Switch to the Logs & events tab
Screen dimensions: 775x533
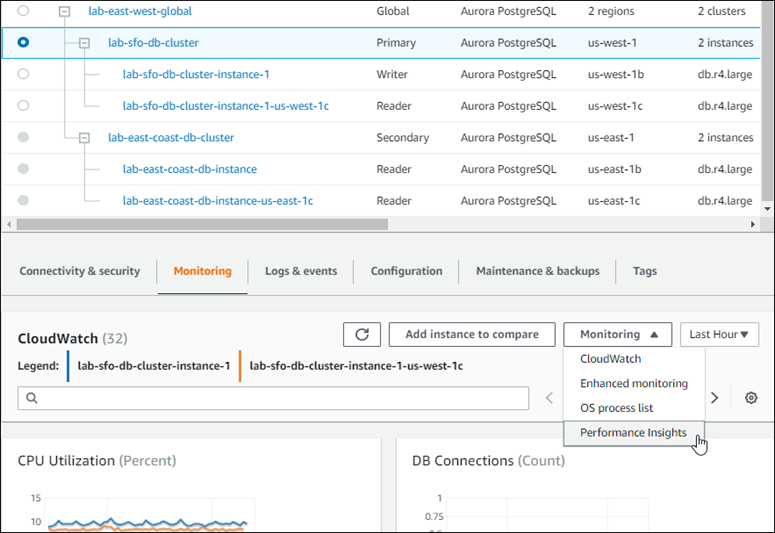(301, 271)
